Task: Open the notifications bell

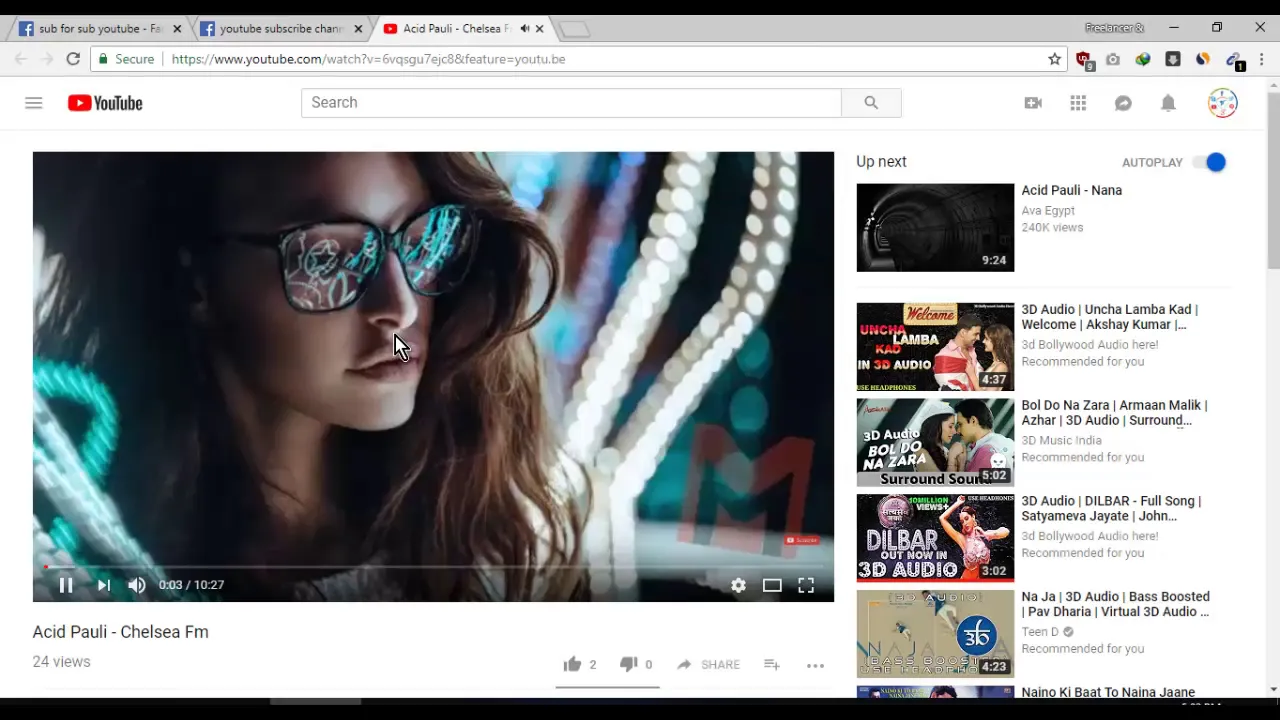Action: 1168,103
